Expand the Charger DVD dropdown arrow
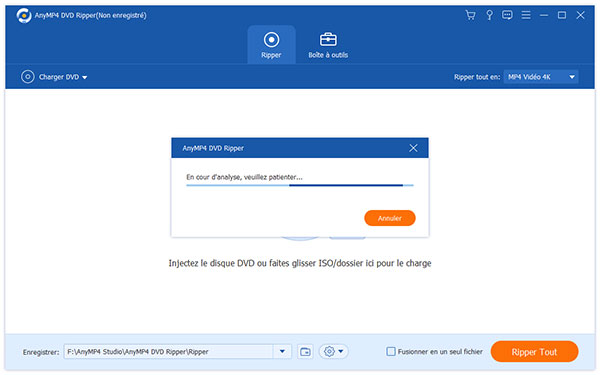 (x=85, y=77)
